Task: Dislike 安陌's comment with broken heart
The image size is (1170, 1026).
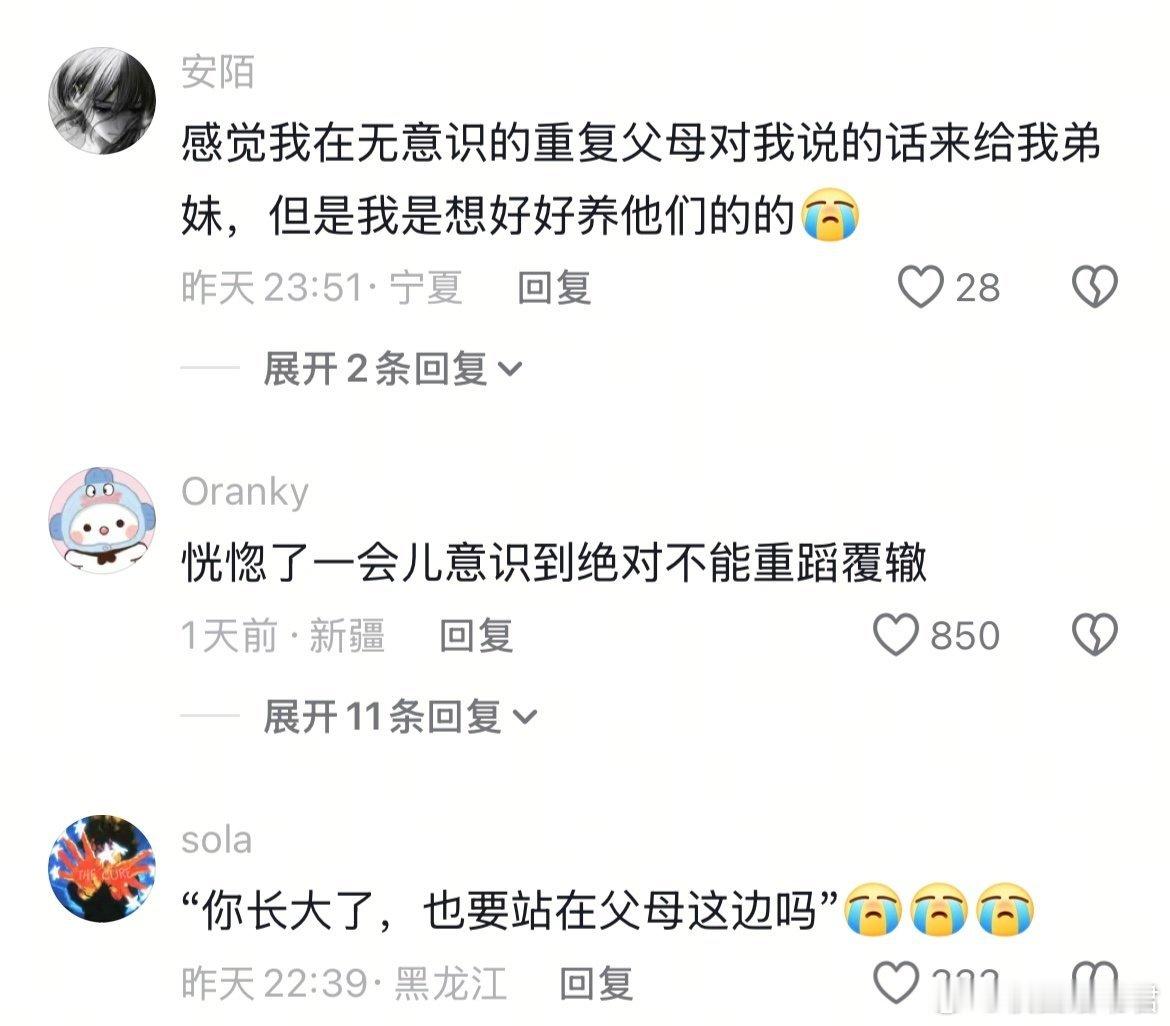Action: [1095, 287]
